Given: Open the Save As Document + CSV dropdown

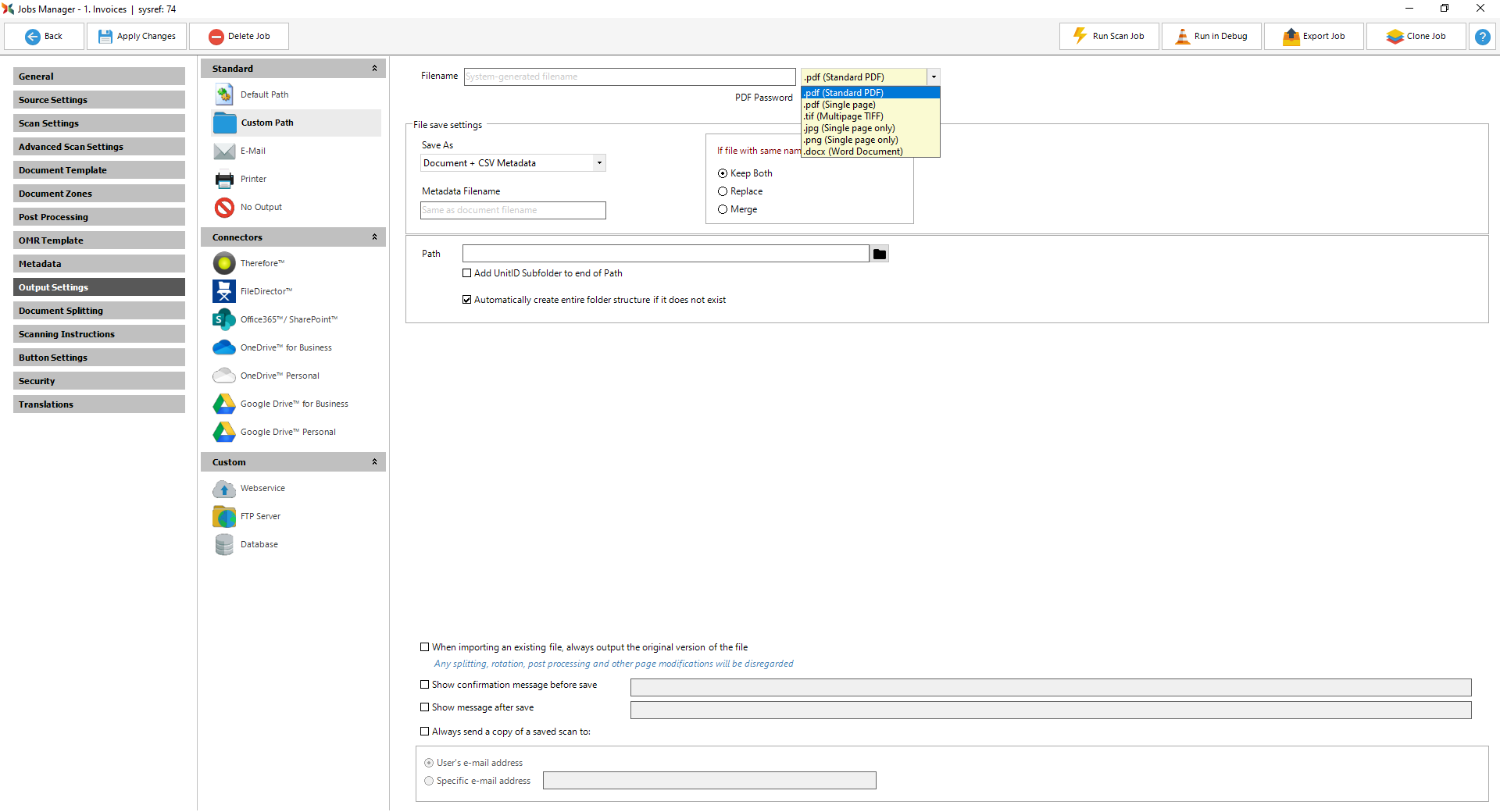Looking at the screenshot, I should coord(512,163).
